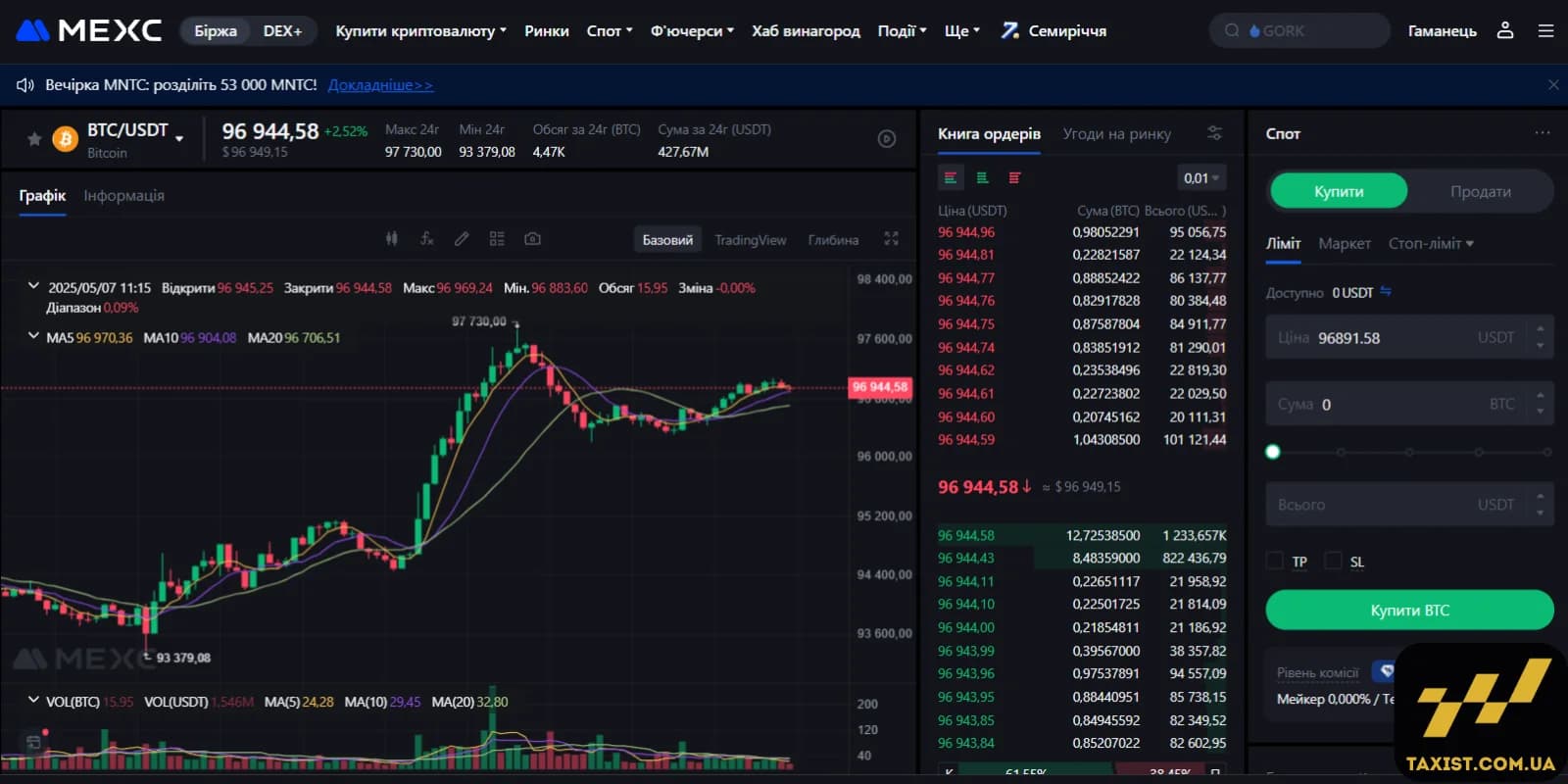Select the Біржа mode toggle
This screenshot has width=1568, height=784.
point(216,30)
